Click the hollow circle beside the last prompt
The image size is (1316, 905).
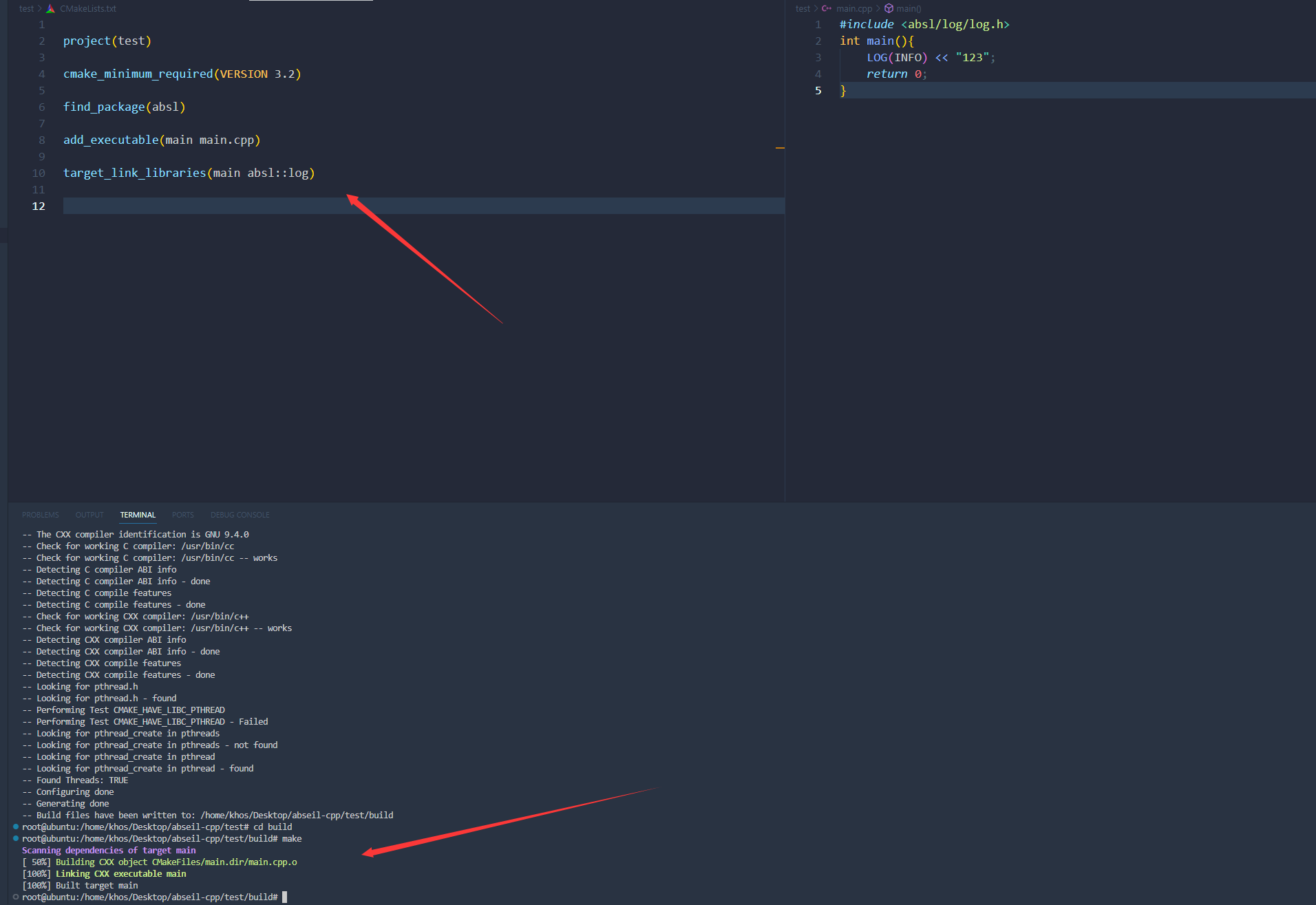point(16,897)
